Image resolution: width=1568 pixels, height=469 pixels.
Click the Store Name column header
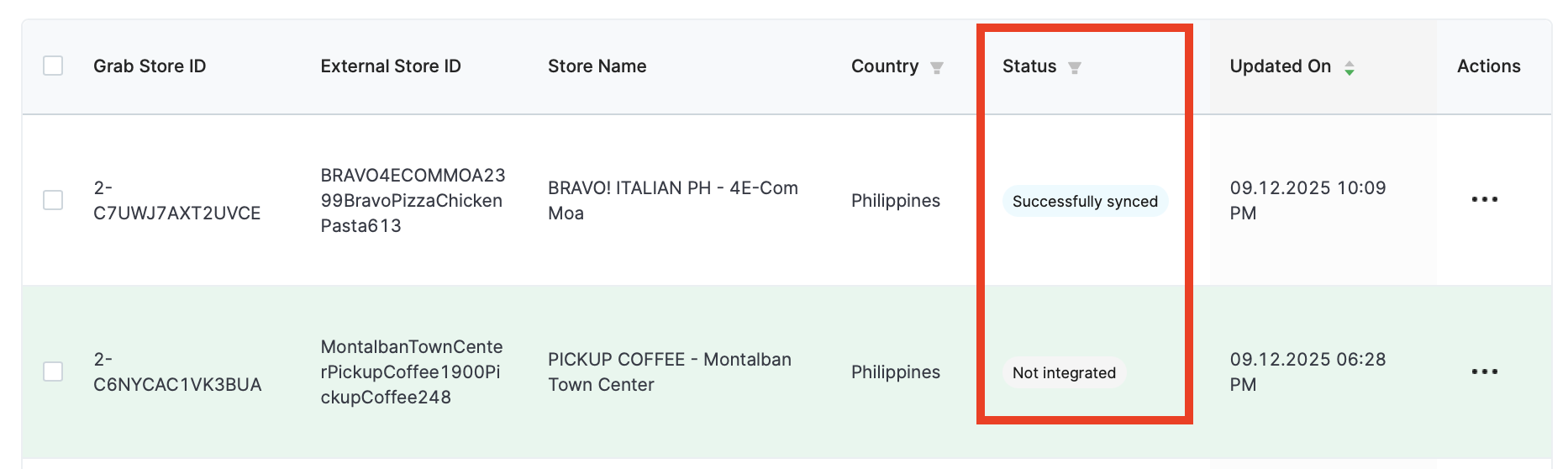[597, 66]
